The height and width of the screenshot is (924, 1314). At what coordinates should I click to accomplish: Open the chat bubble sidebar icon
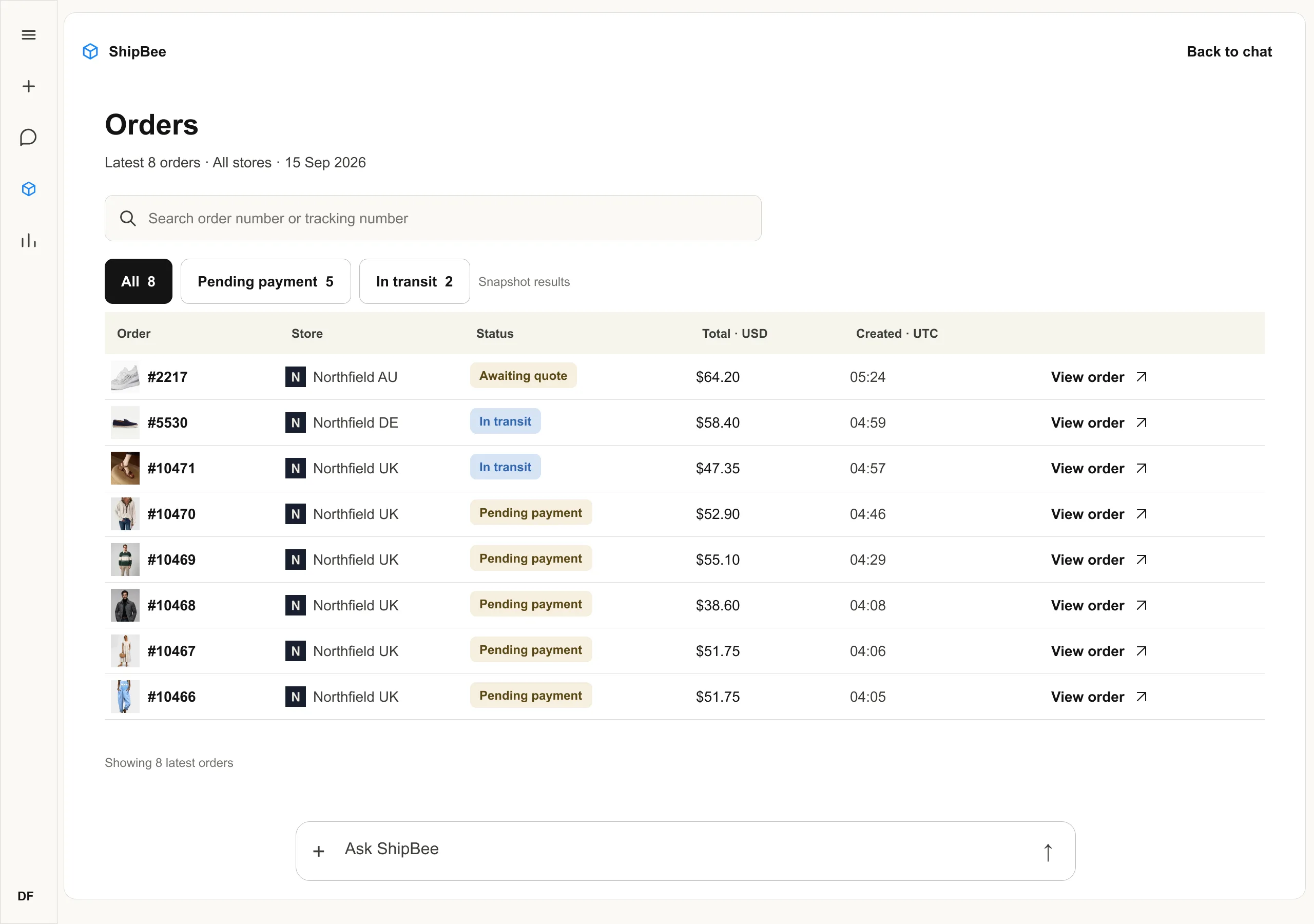[29, 138]
